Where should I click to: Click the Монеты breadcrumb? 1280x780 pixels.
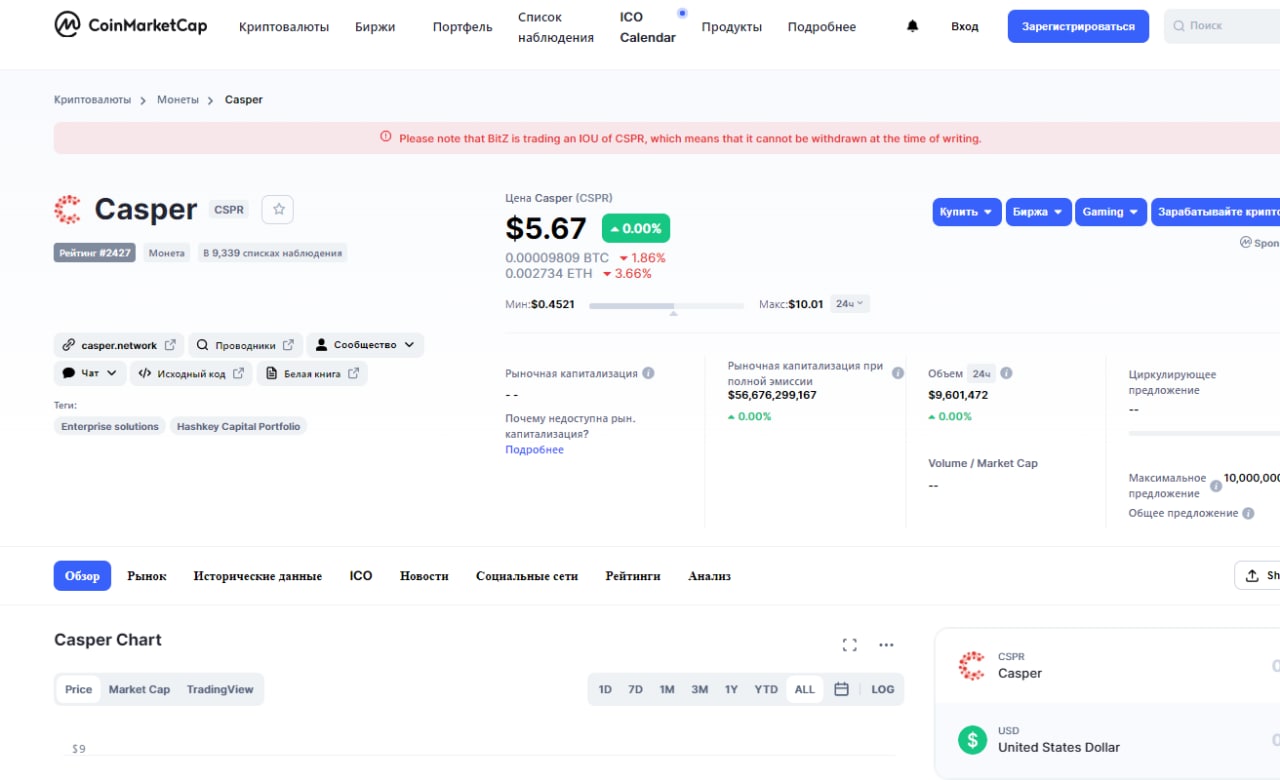178,100
